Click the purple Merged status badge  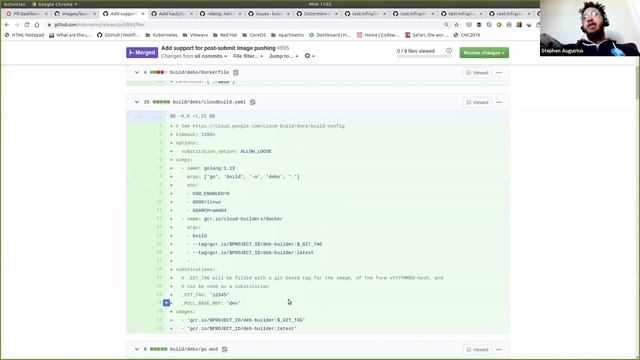(x=142, y=53)
